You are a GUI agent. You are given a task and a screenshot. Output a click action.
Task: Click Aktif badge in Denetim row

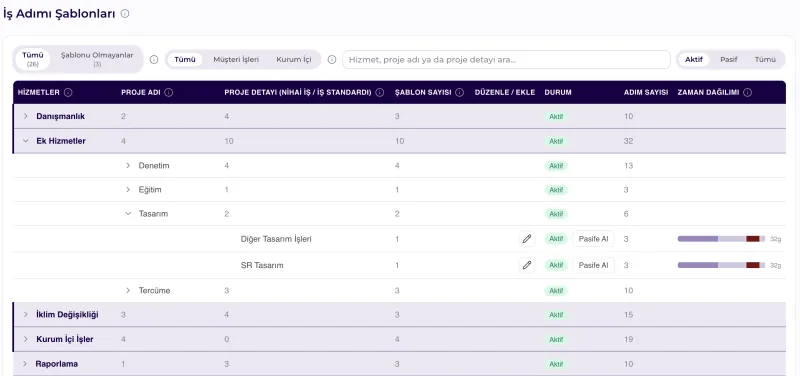click(x=556, y=165)
